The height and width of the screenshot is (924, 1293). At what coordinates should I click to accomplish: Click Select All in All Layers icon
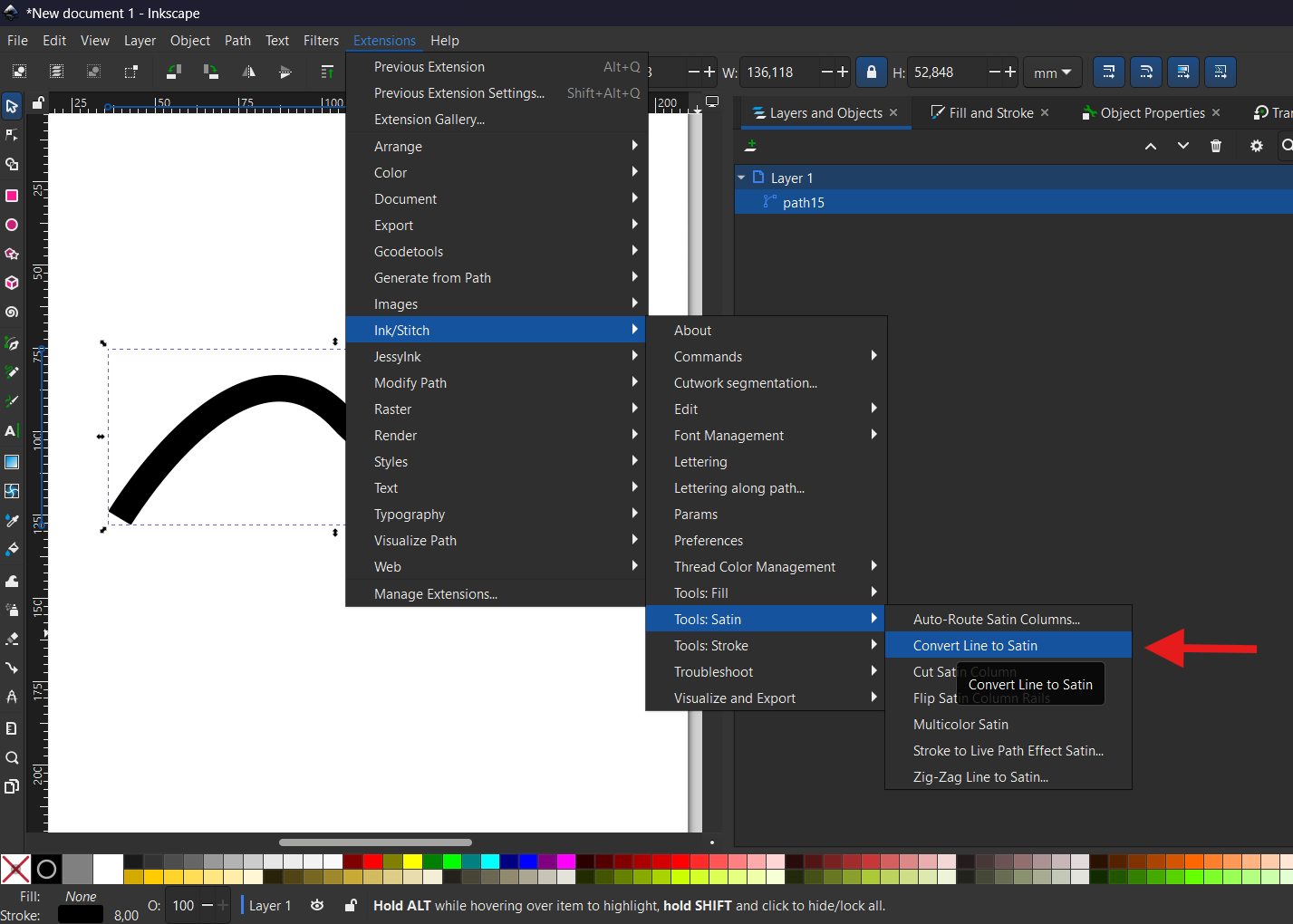[x=56, y=72]
